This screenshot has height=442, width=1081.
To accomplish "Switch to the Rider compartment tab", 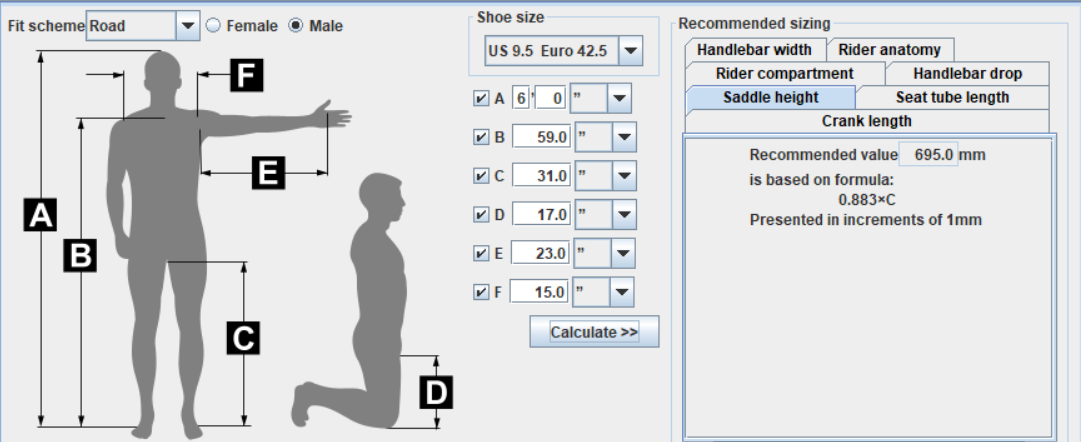I will point(785,73).
